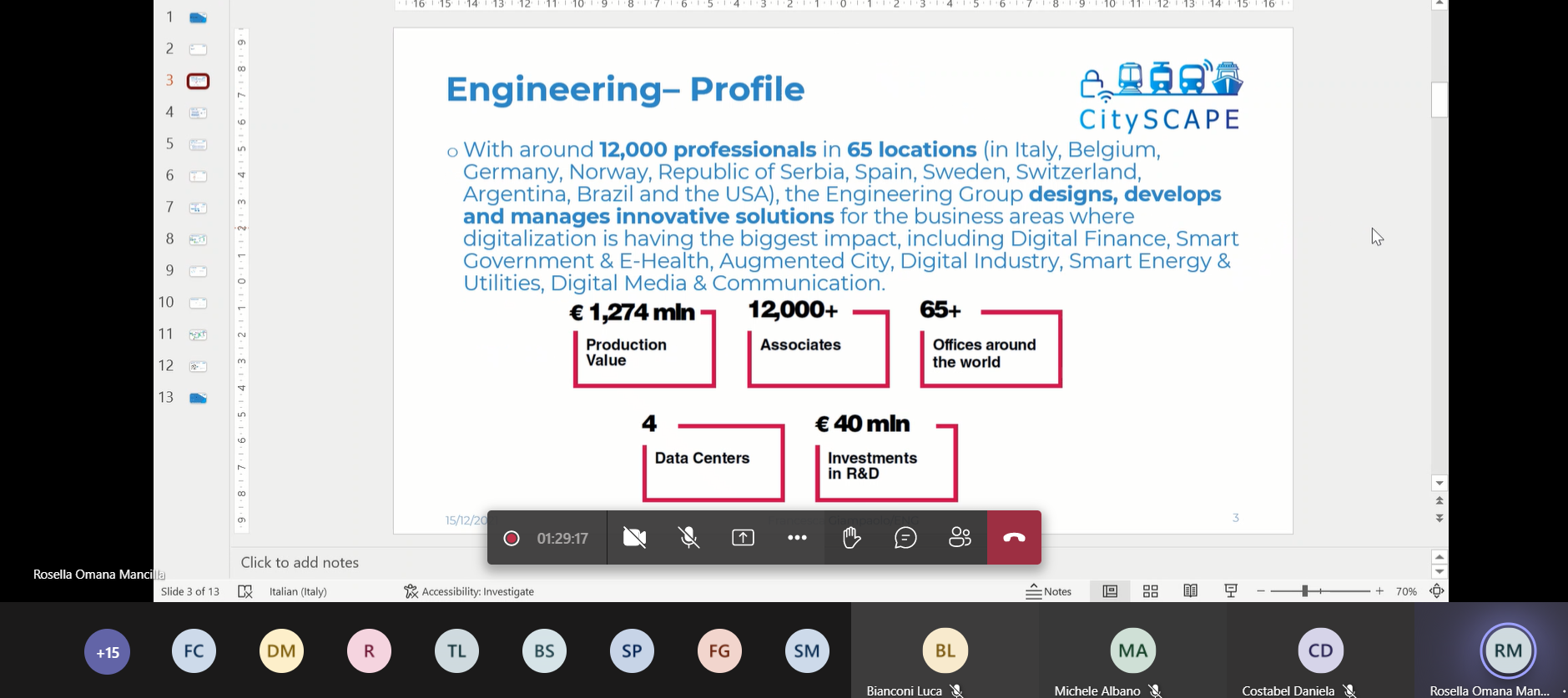Open zoom dialog via 70% level
Viewport: 1568px width, 698px height.
click(1406, 591)
